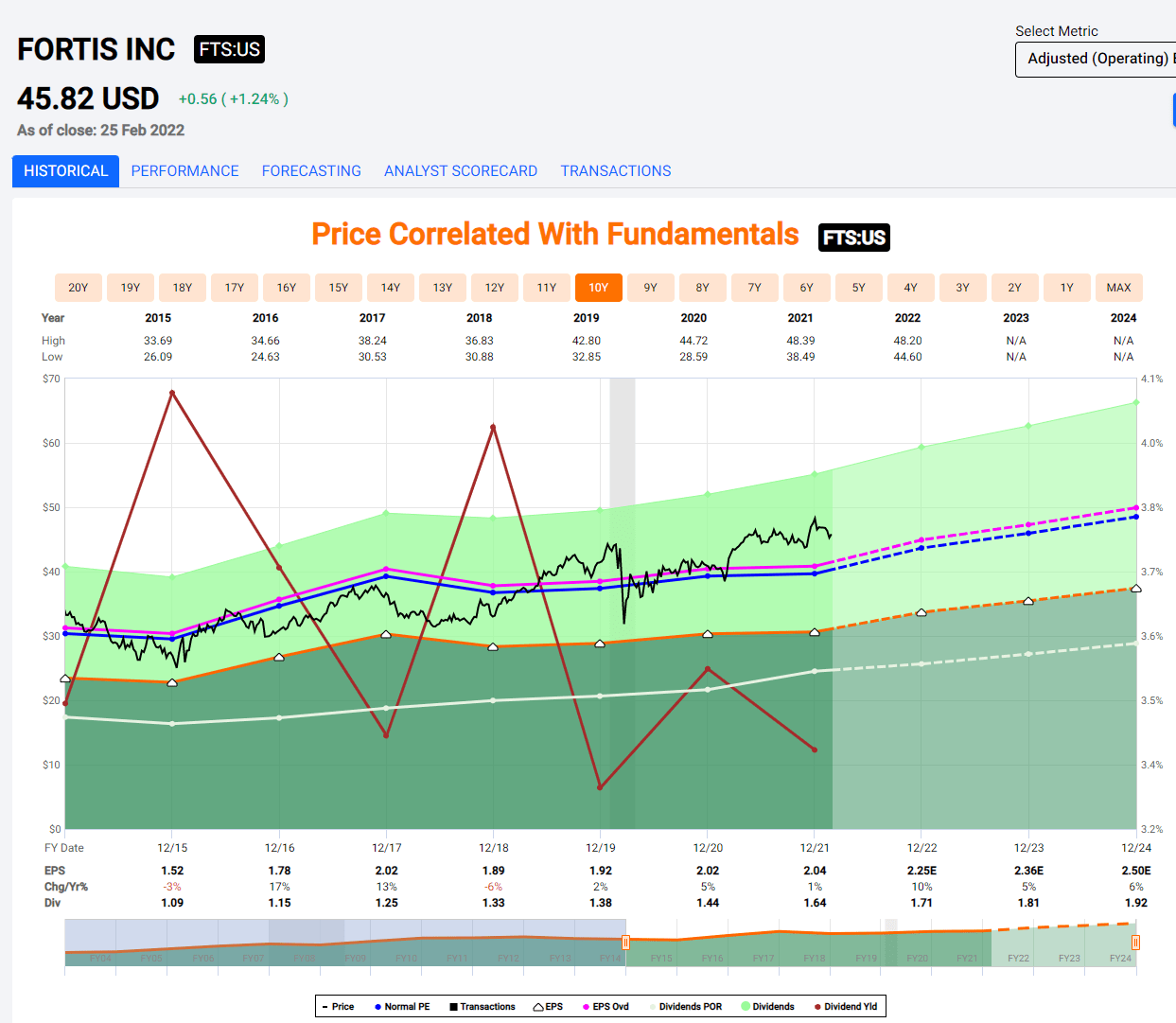
Task: Click the Dividends green dot legend icon
Action: [746, 1006]
